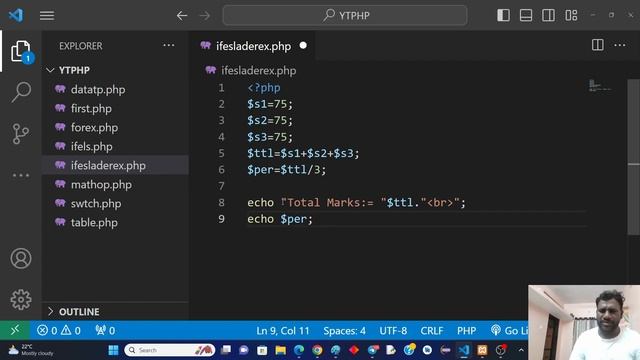Go back with the left arrow

[182, 16]
